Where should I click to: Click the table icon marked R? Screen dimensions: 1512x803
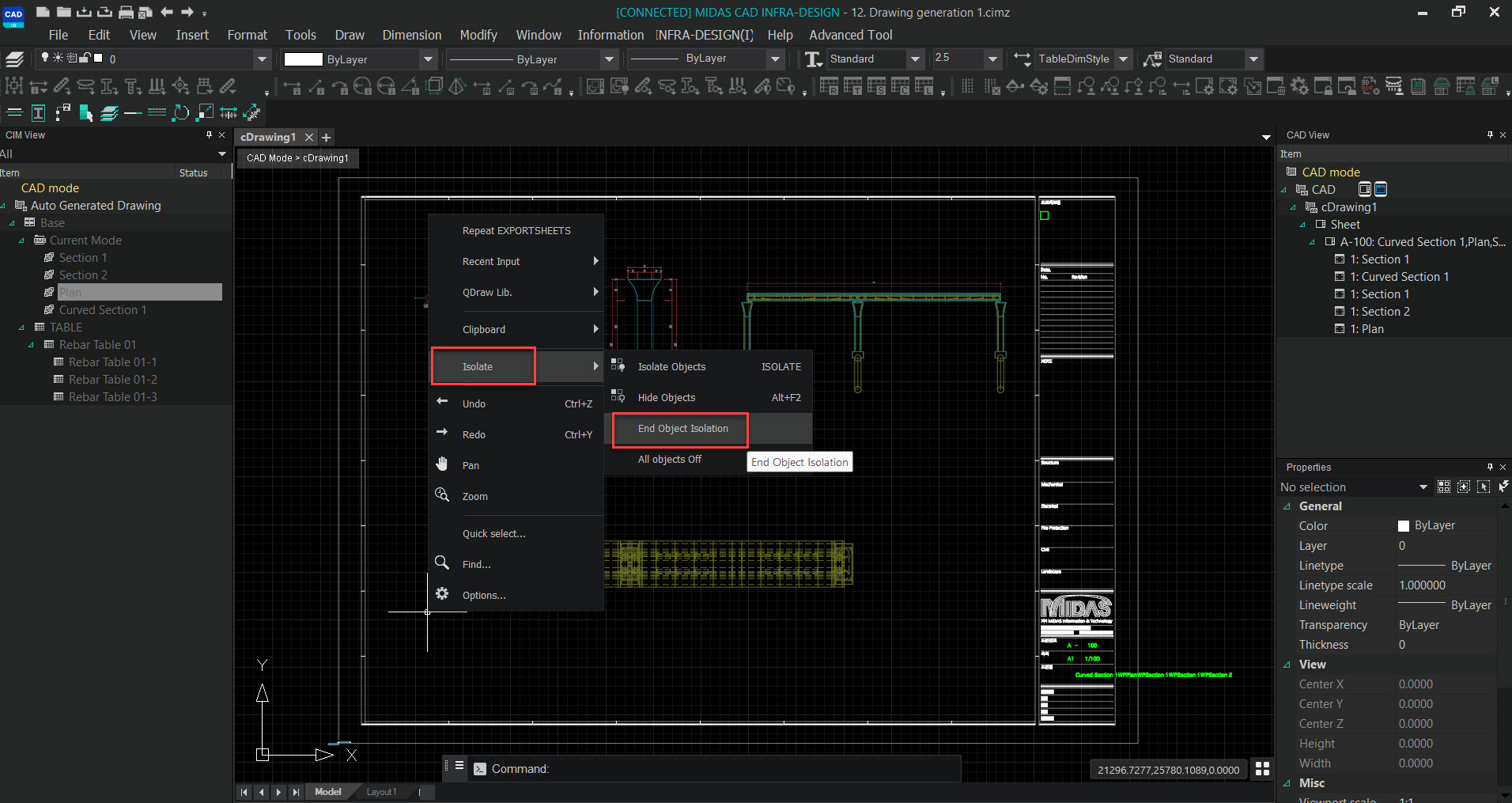pos(829,86)
